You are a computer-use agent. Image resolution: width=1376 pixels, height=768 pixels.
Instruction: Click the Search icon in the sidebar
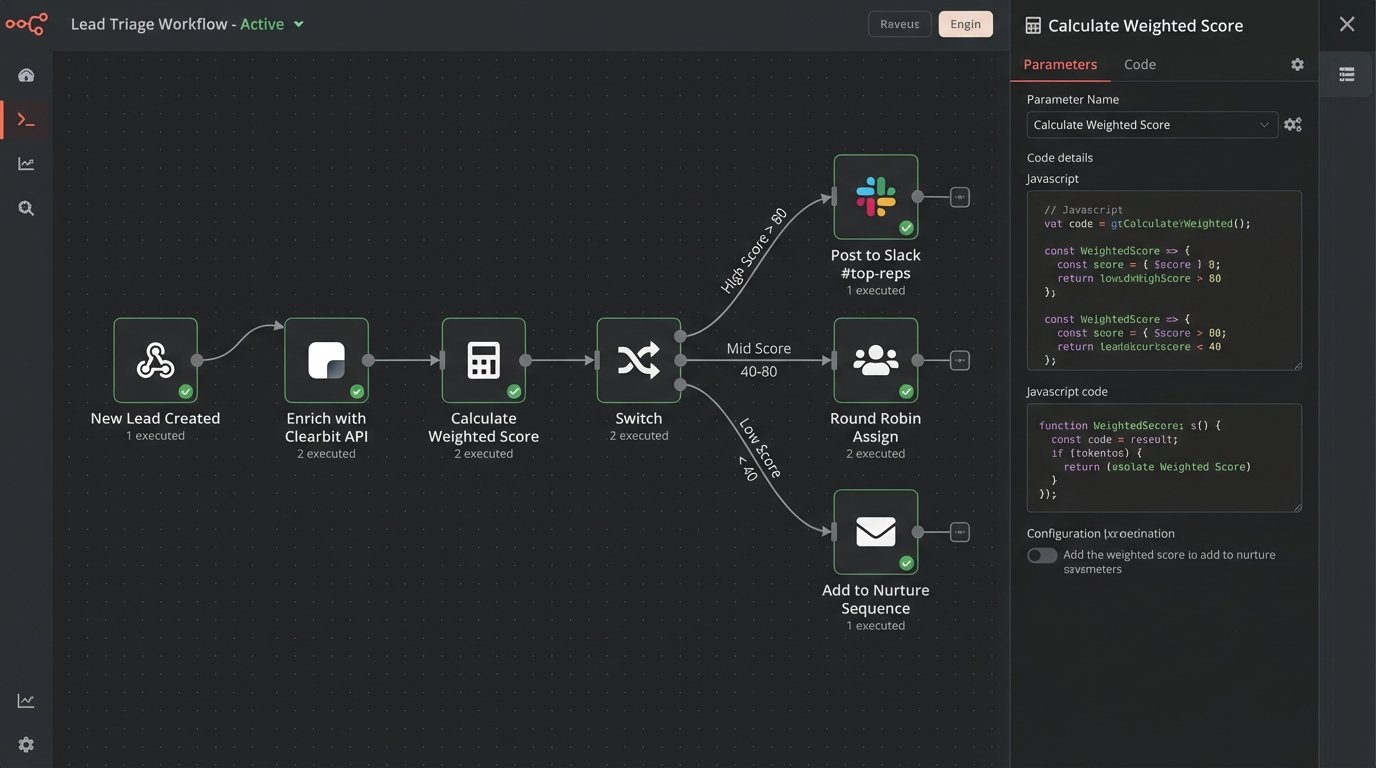click(26, 207)
